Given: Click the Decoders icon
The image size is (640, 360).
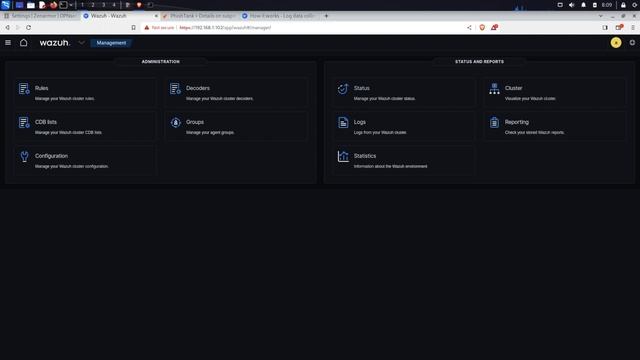Looking at the screenshot, I should 175,89.
